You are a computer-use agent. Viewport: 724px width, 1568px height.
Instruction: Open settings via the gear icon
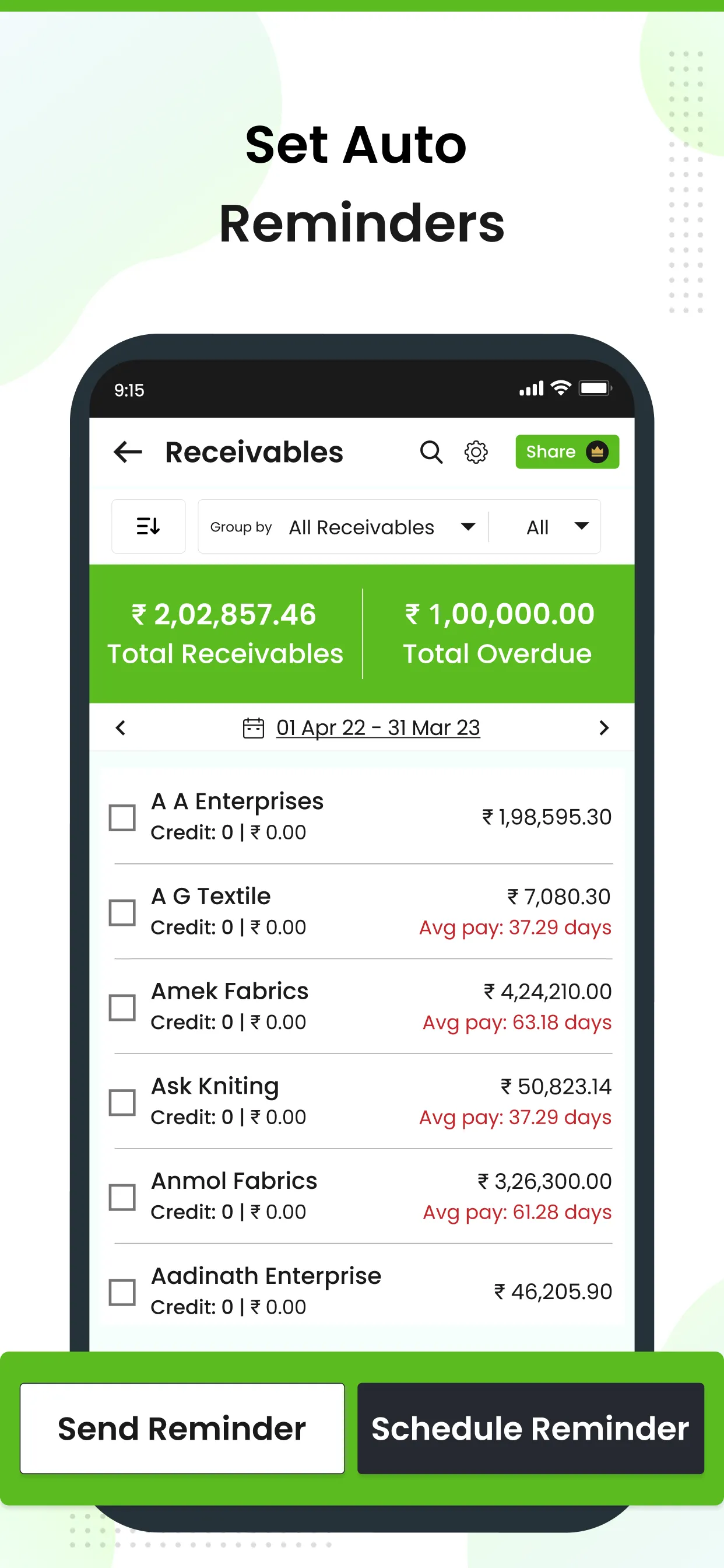tap(476, 452)
